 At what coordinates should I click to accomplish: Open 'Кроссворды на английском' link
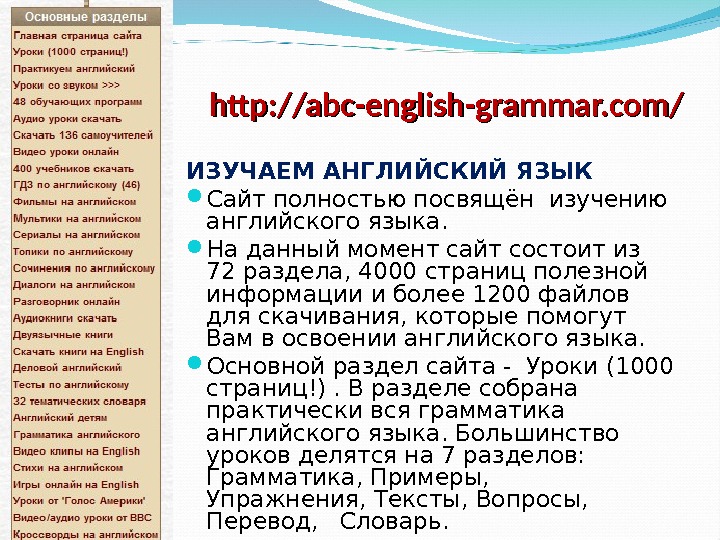(x=85, y=534)
